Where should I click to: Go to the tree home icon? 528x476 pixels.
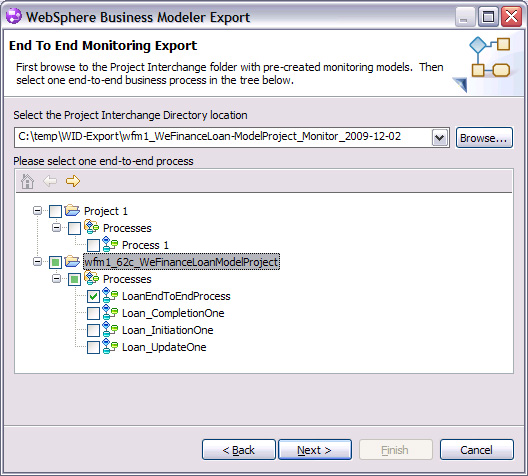27,181
